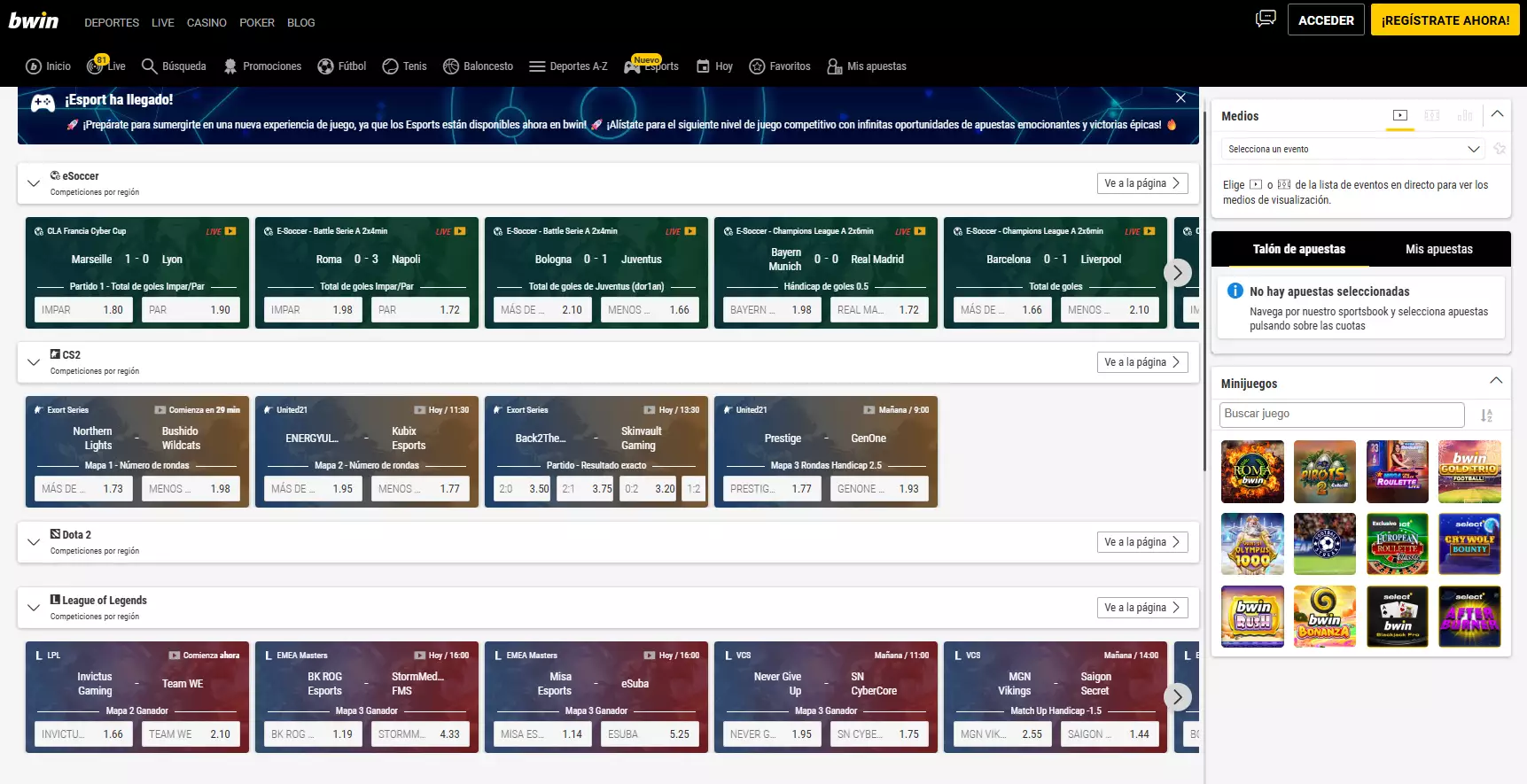Bet MENOS 1.98 on Northern Lights match
The image size is (1527, 784).
tap(191, 489)
